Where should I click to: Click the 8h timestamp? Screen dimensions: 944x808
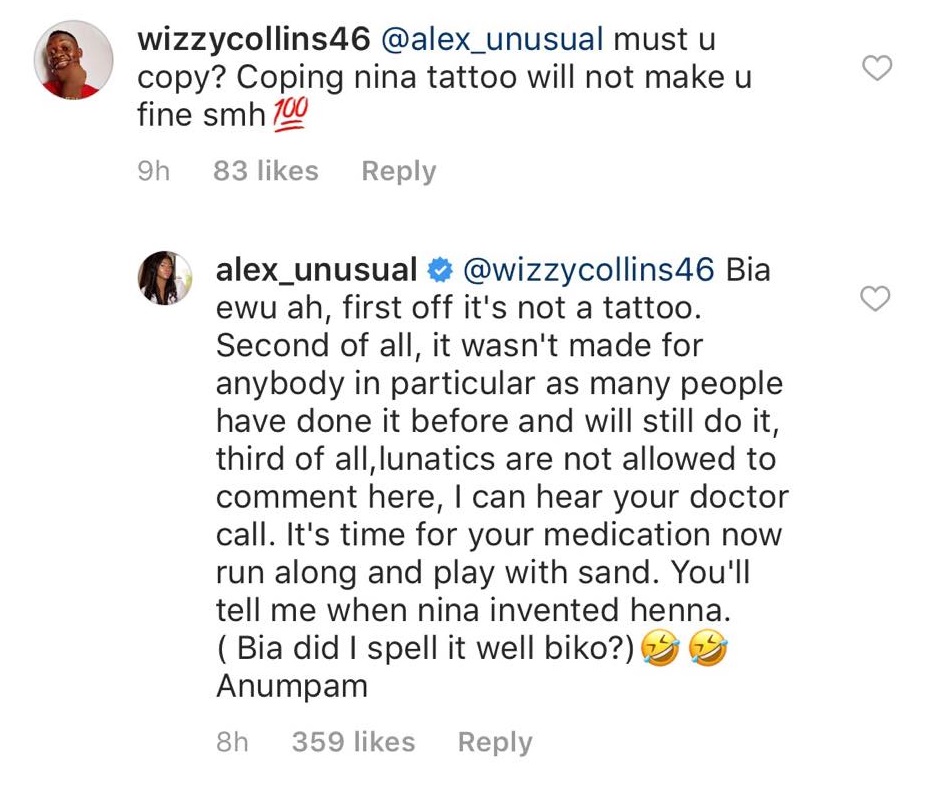click(x=232, y=742)
